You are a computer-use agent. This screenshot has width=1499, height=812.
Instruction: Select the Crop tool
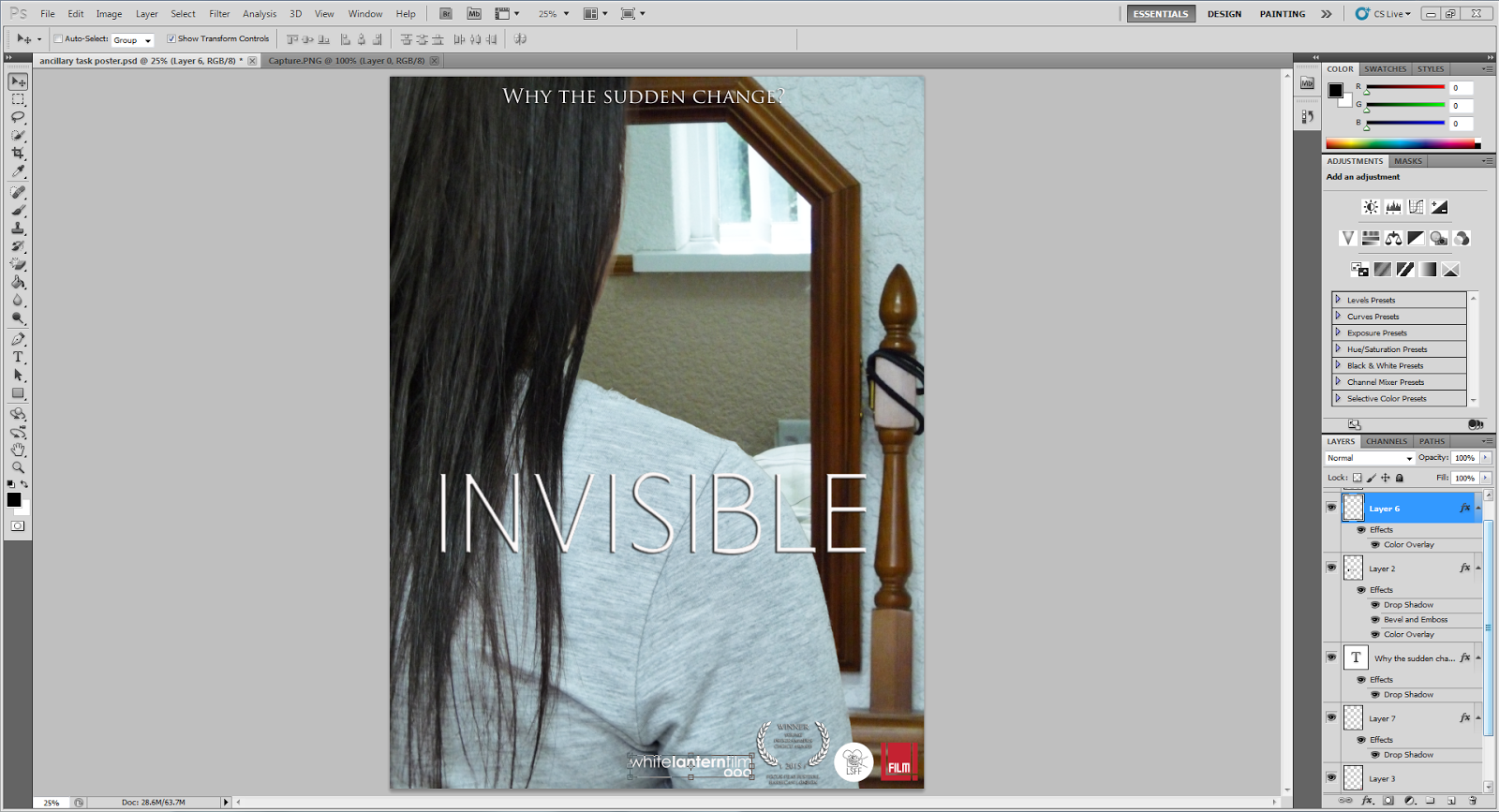(x=18, y=153)
